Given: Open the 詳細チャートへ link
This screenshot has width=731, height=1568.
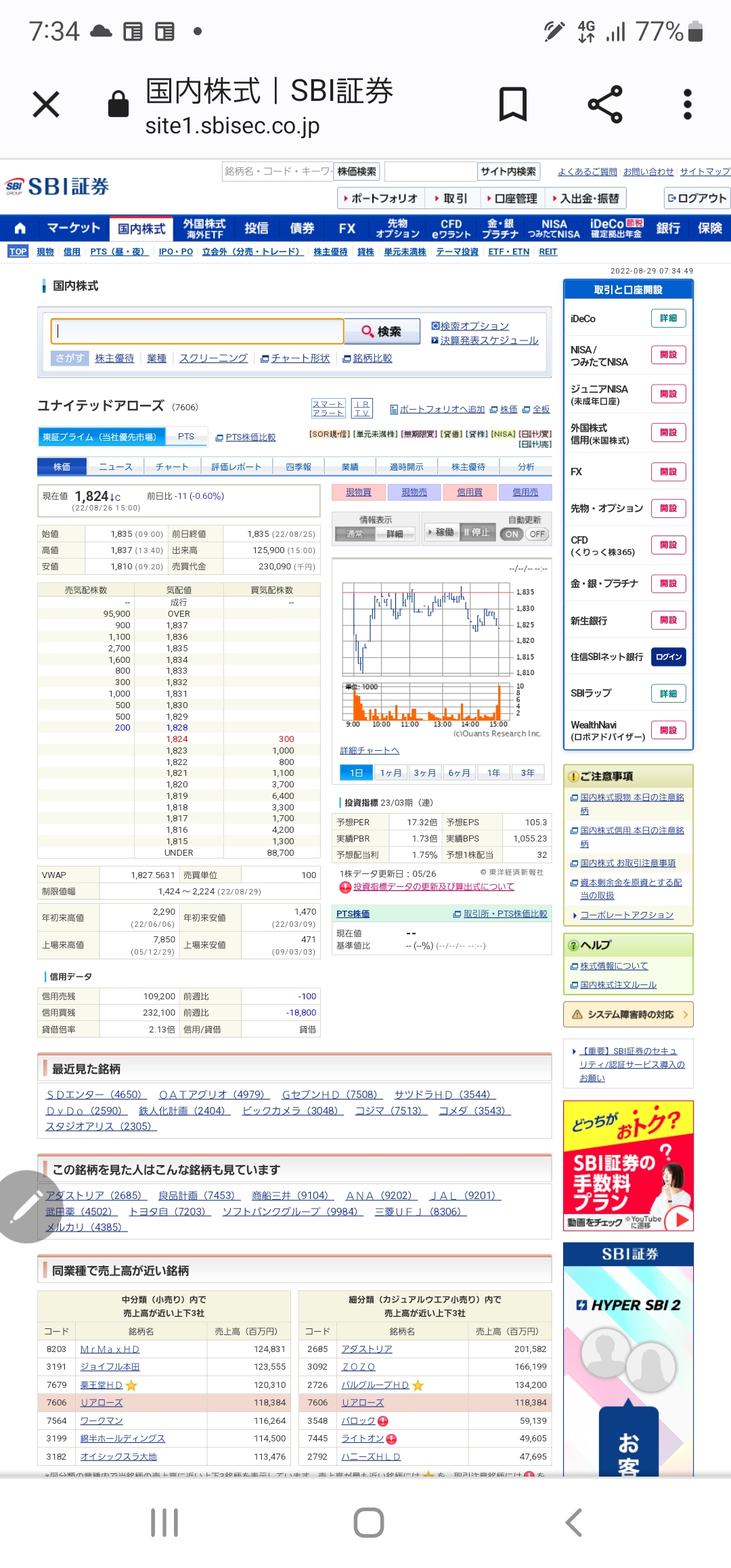Looking at the screenshot, I should click(370, 751).
